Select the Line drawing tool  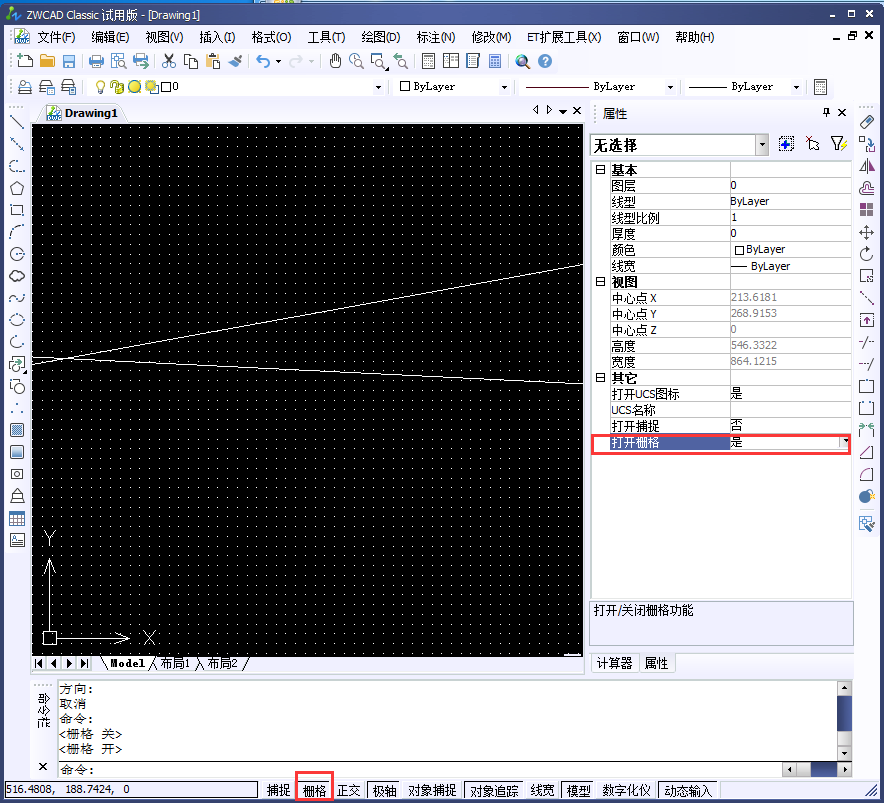coord(17,122)
